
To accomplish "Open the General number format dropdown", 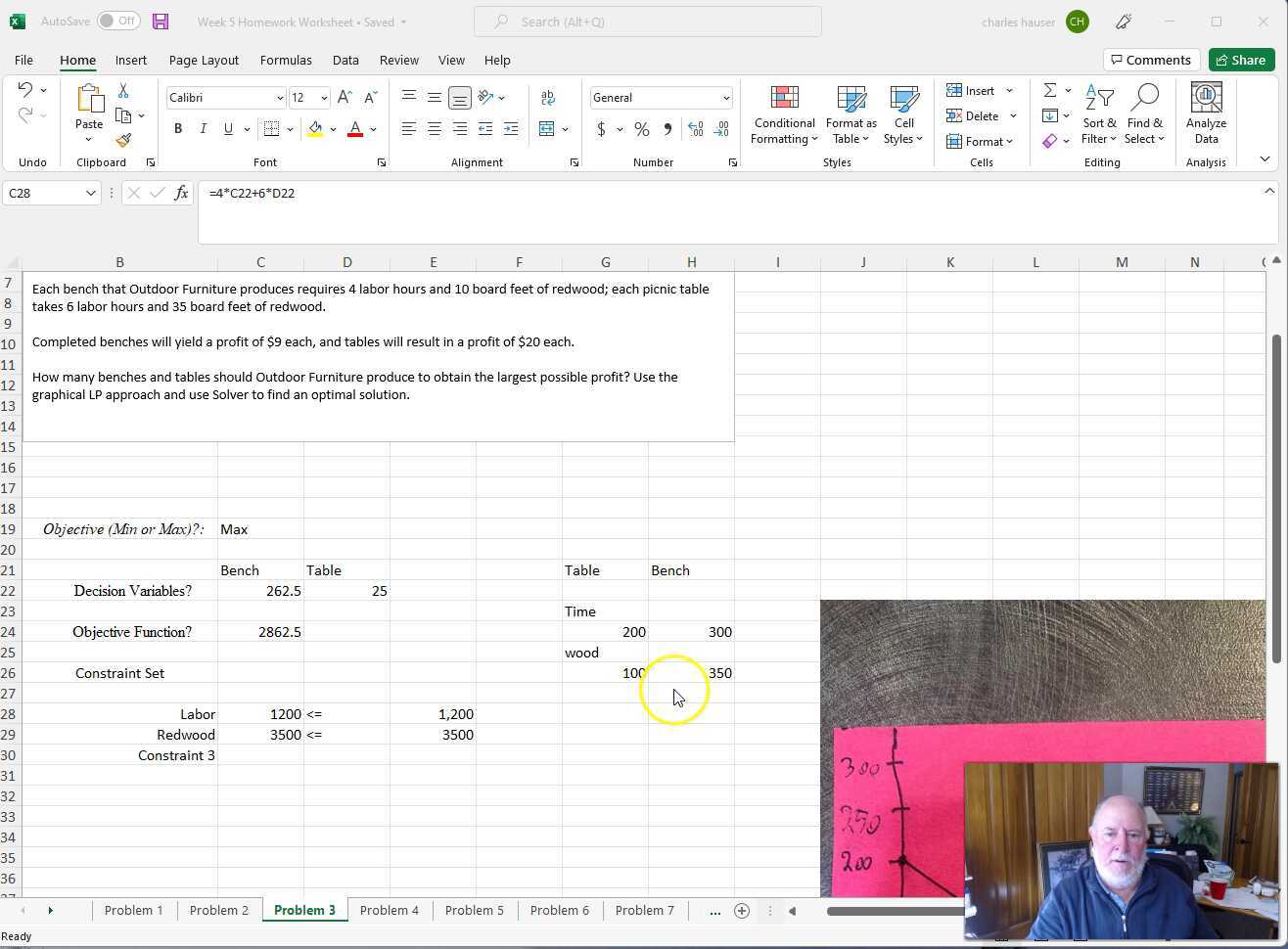I will click(x=725, y=98).
